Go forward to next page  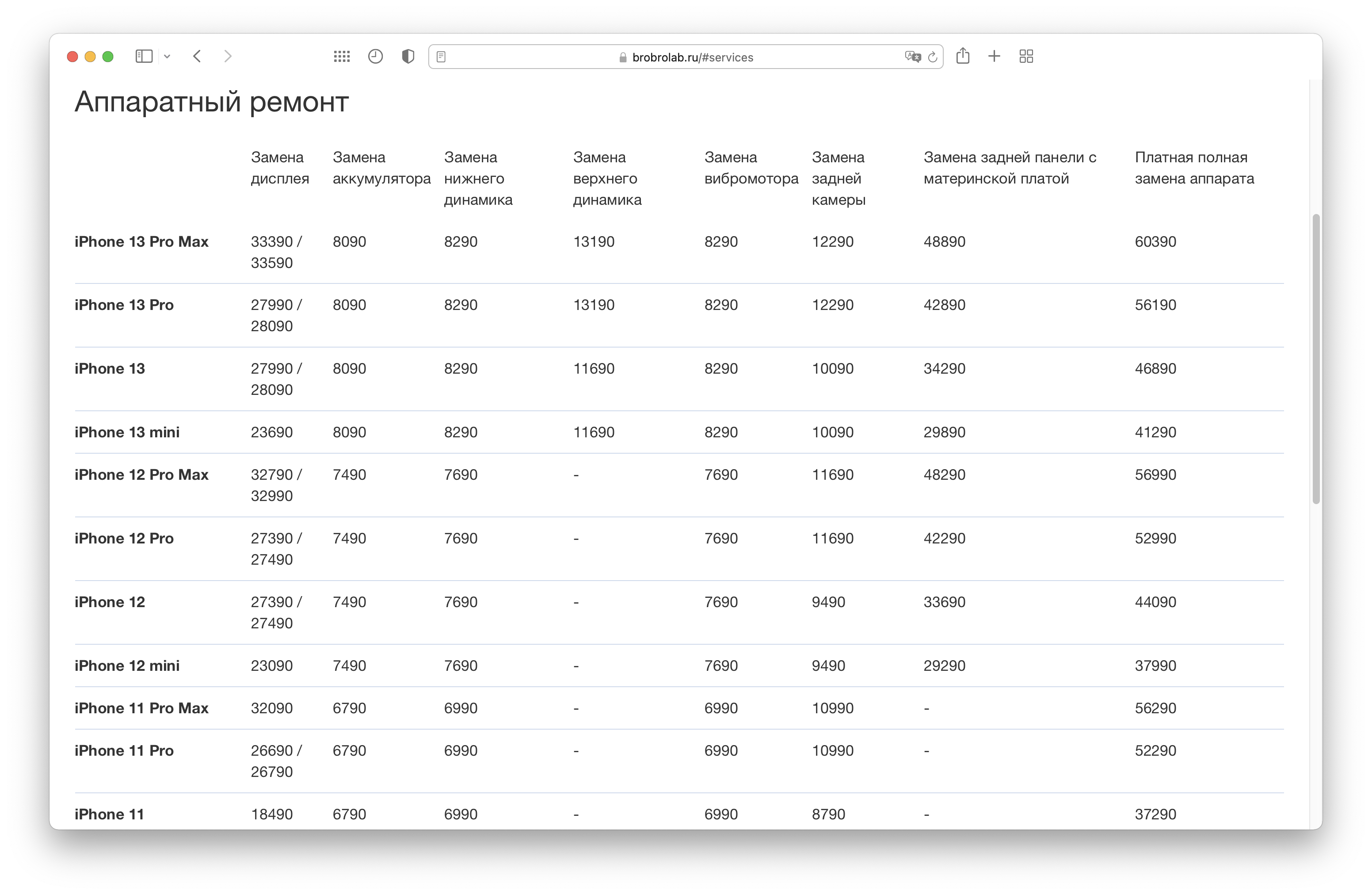pyautogui.click(x=228, y=57)
